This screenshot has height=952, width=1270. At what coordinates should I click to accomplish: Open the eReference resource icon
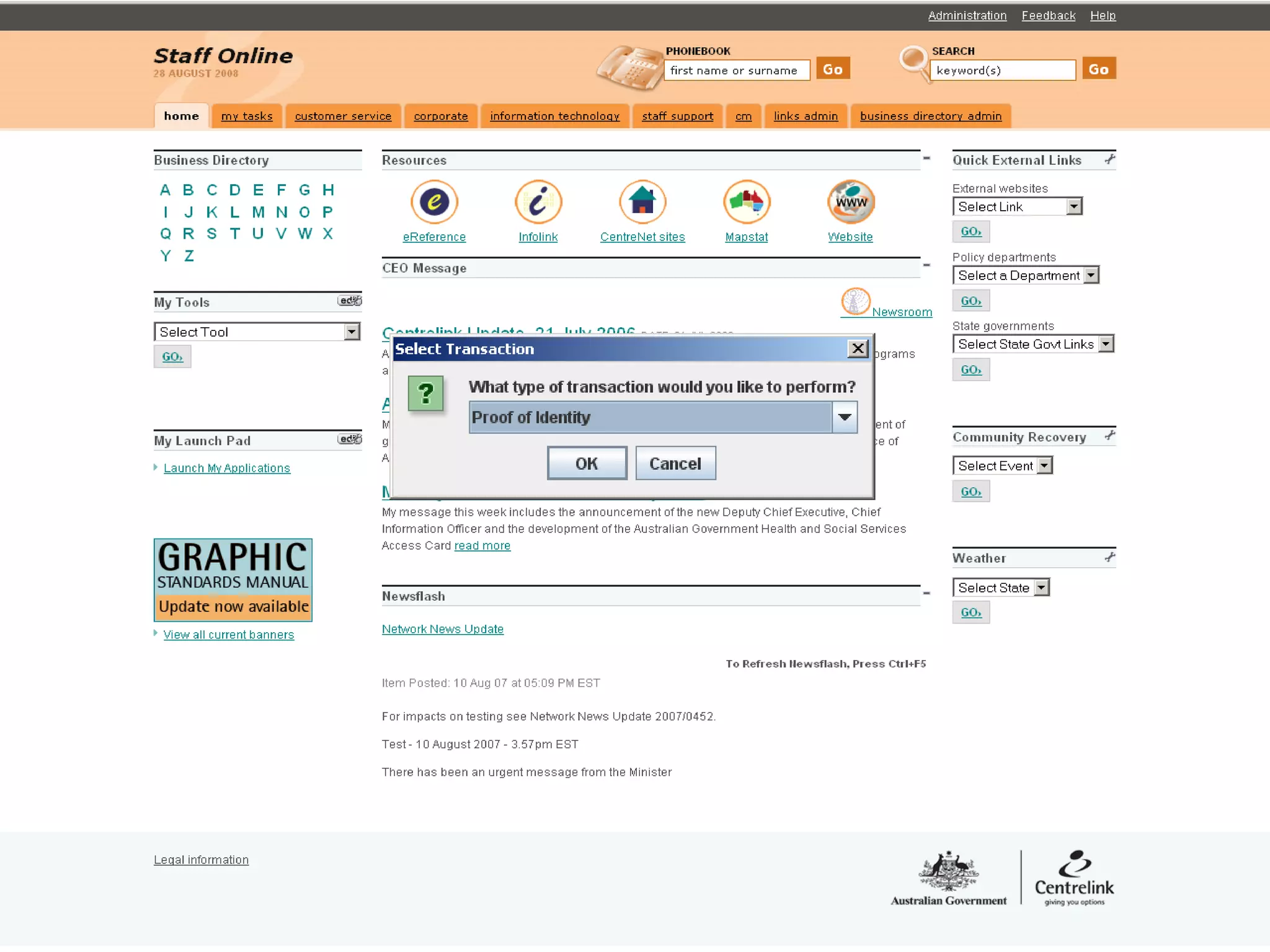click(x=434, y=202)
